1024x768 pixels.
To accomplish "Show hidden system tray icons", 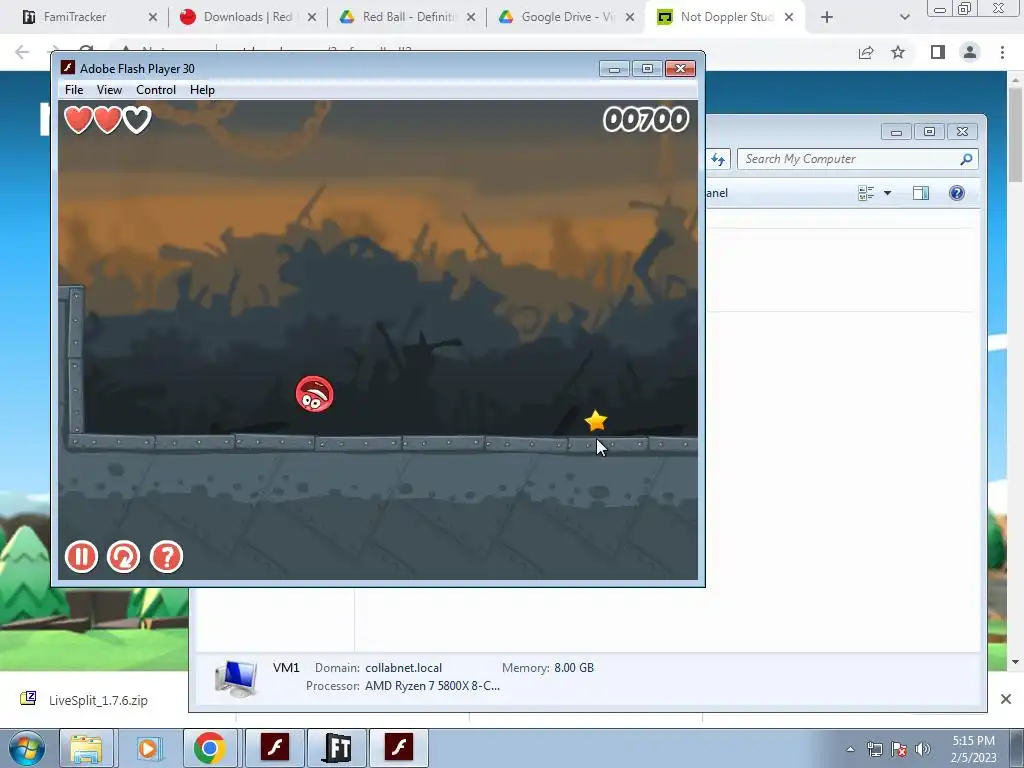I will (850, 749).
